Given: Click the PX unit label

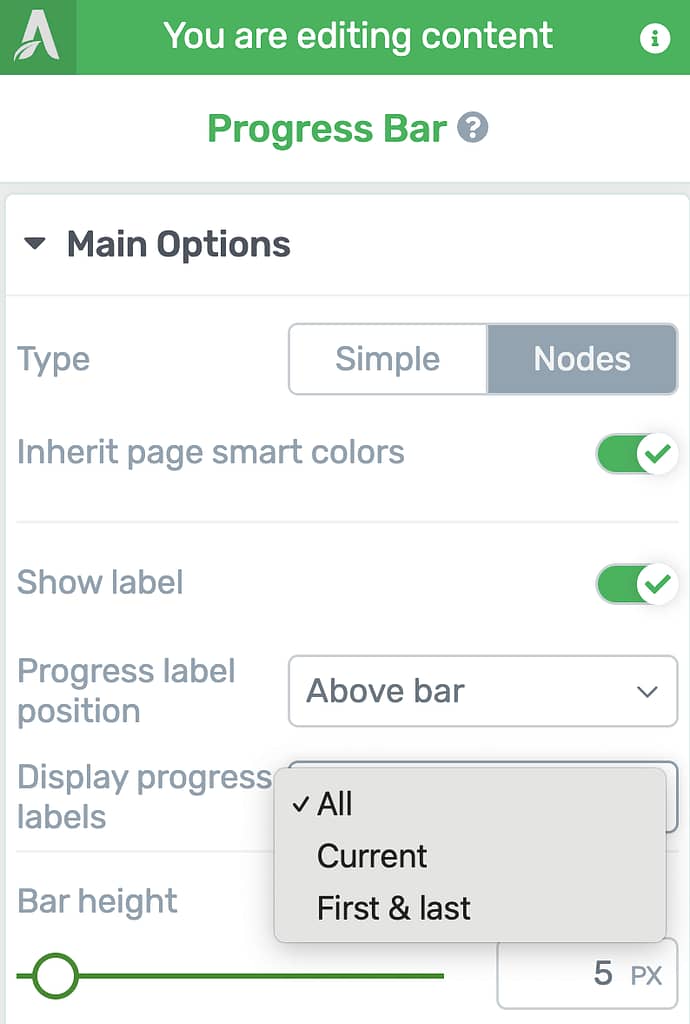Looking at the screenshot, I should point(646,976).
